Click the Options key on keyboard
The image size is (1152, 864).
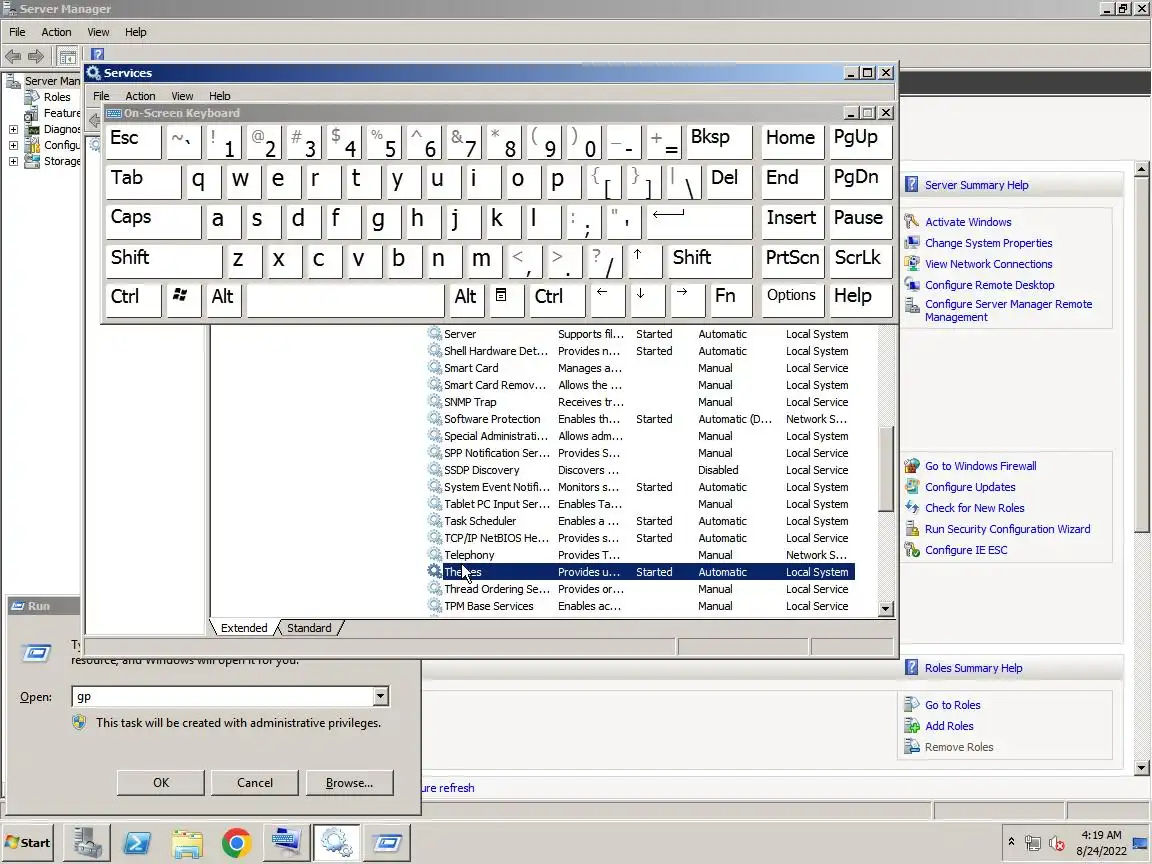click(791, 299)
